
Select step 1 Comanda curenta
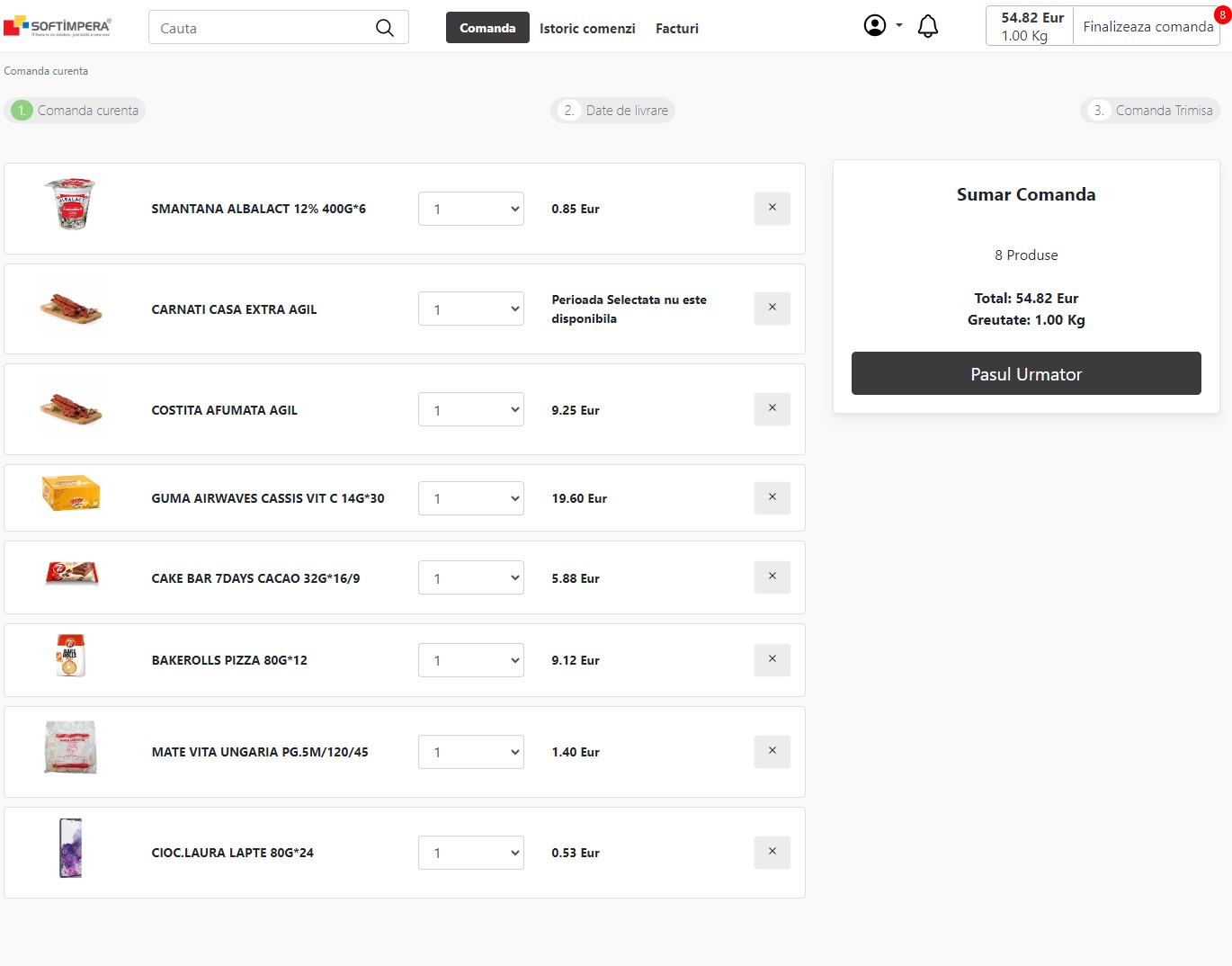(x=76, y=111)
